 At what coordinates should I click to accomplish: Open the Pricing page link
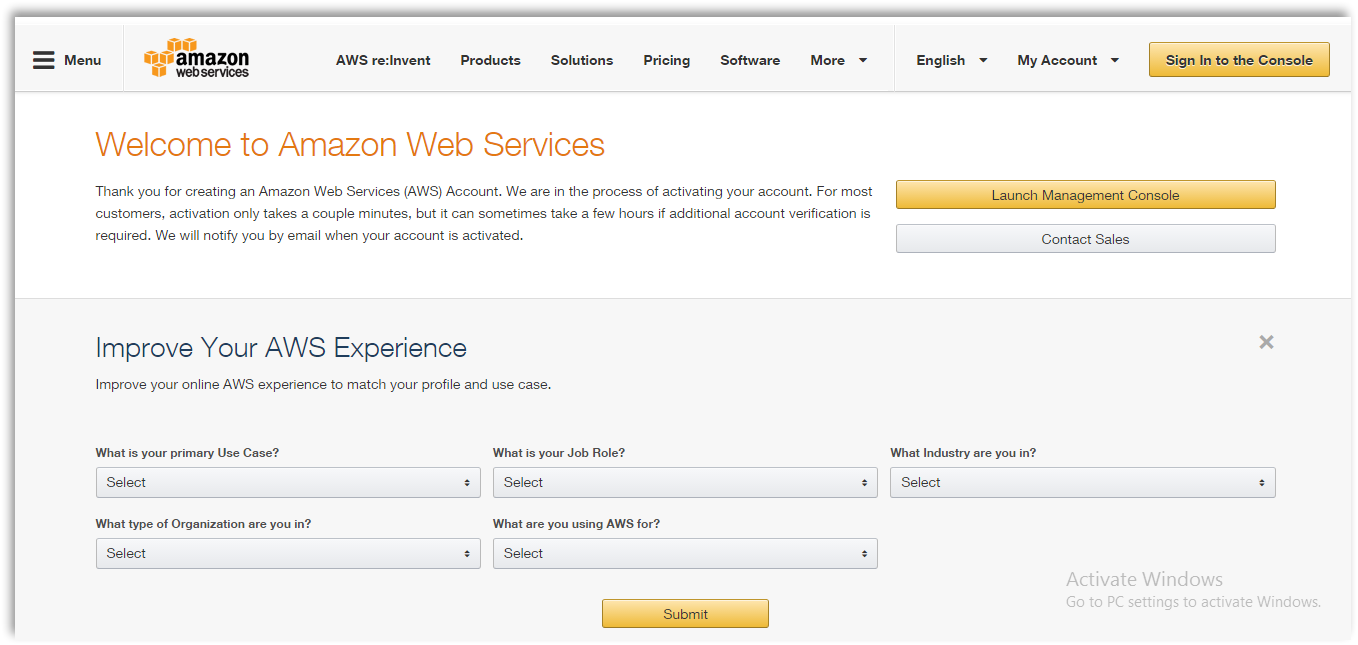667,60
